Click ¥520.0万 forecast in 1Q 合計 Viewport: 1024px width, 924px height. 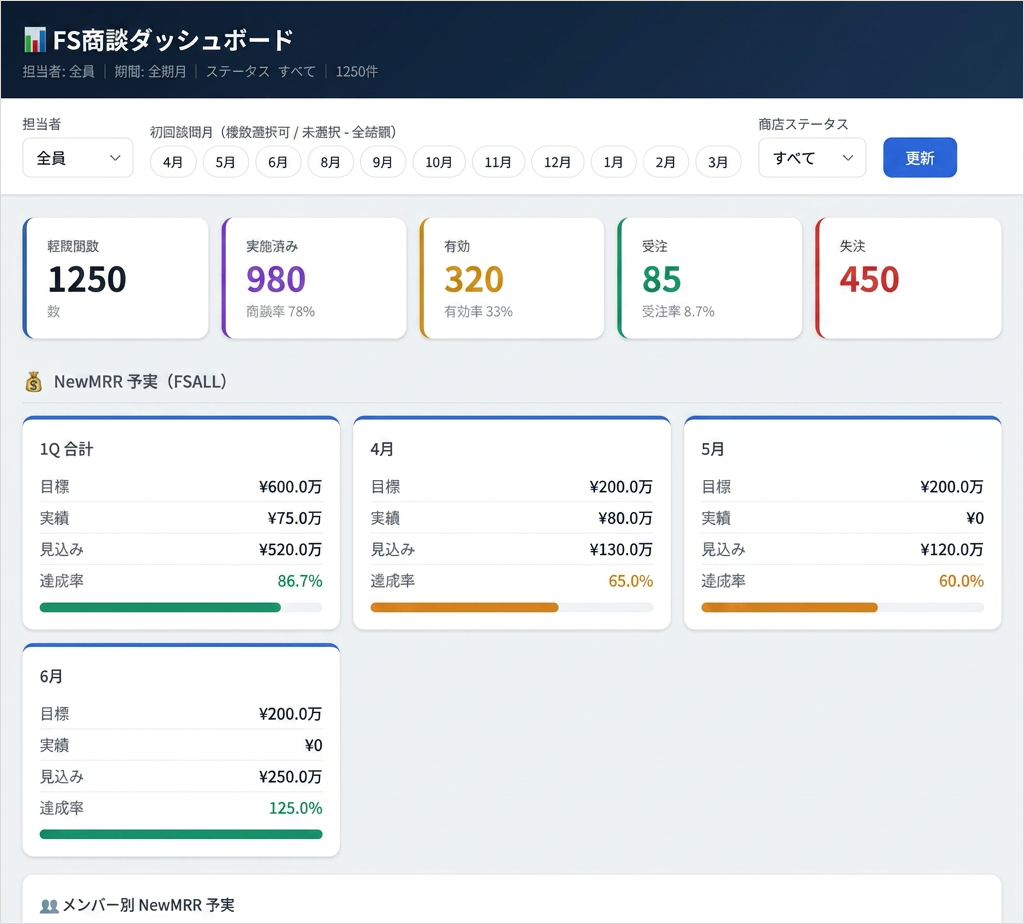pos(290,549)
